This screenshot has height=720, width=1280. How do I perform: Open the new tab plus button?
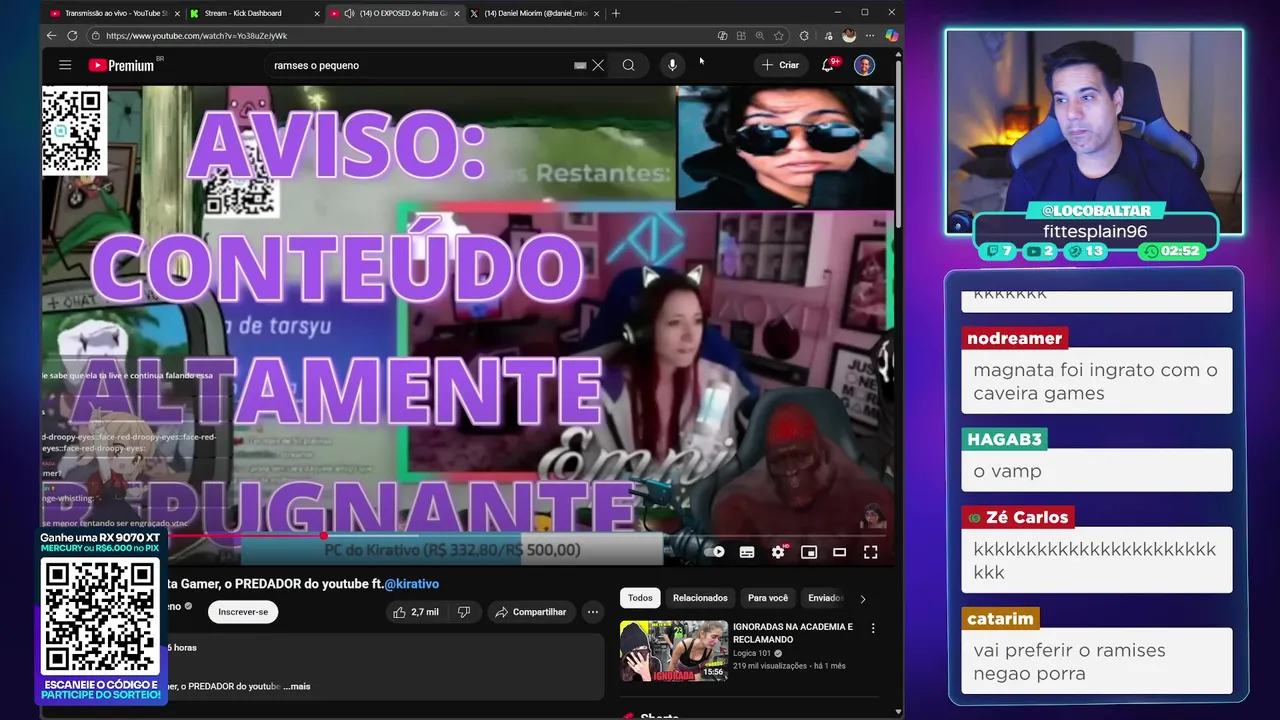click(616, 13)
